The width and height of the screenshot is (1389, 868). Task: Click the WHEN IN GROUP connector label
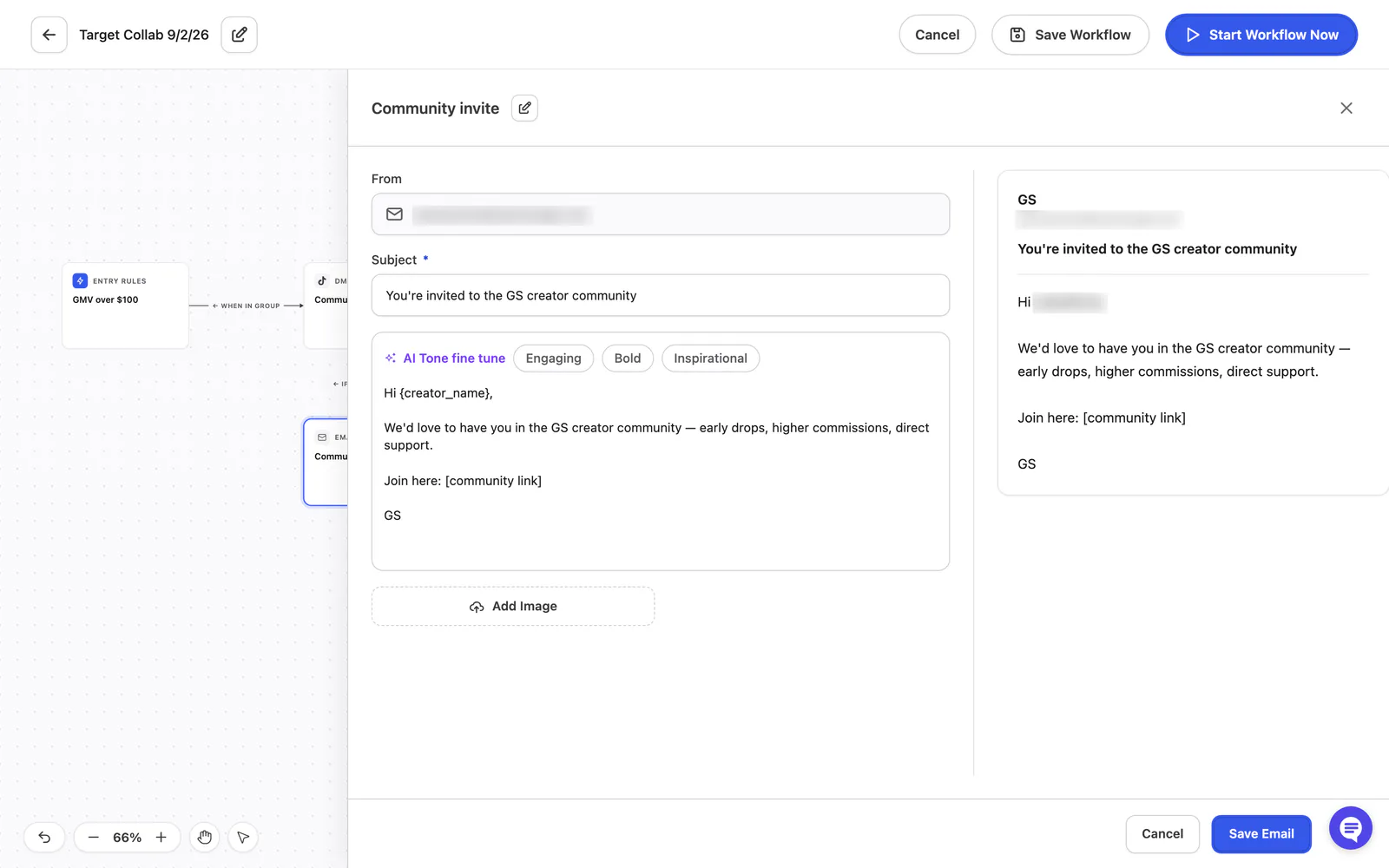[x=250, y=306]
